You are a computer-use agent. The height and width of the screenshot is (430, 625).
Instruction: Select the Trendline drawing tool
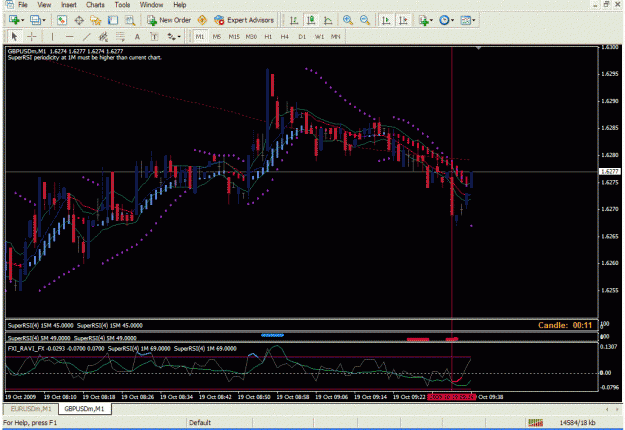[x=86, y=37]
